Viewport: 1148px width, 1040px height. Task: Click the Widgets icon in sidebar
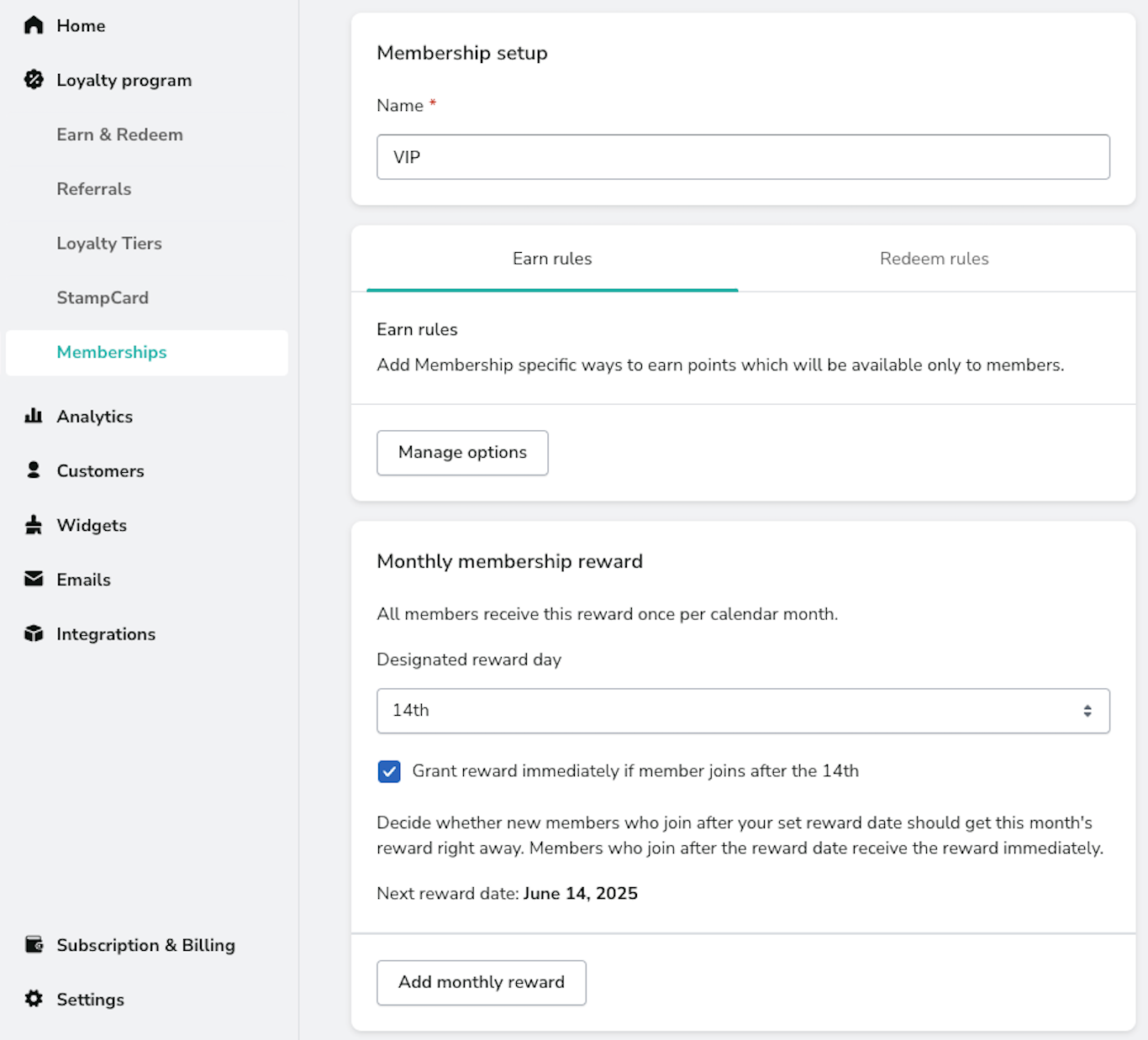click(34, 525)
